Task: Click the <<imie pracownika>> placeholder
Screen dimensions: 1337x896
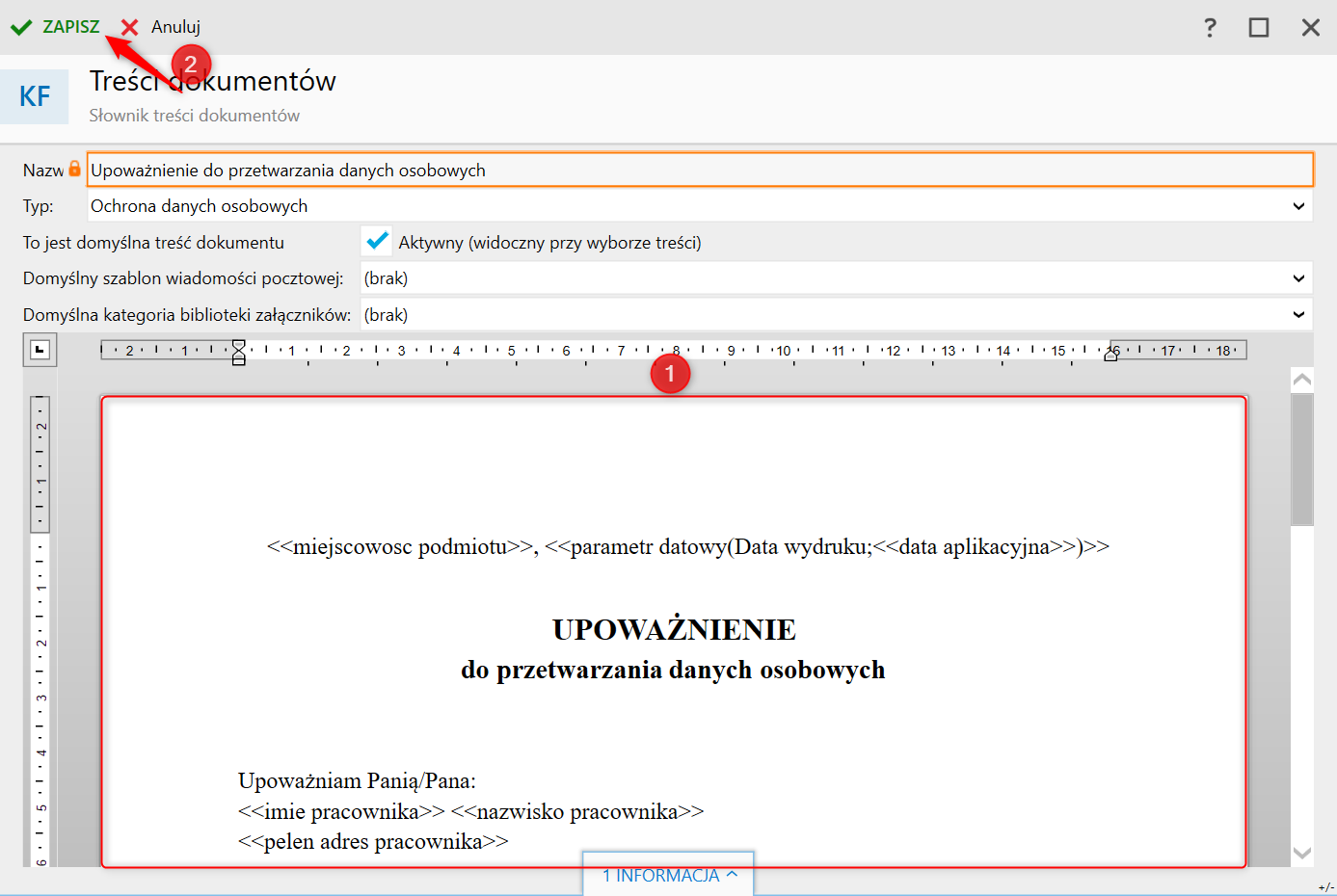Action: [341, 811]
